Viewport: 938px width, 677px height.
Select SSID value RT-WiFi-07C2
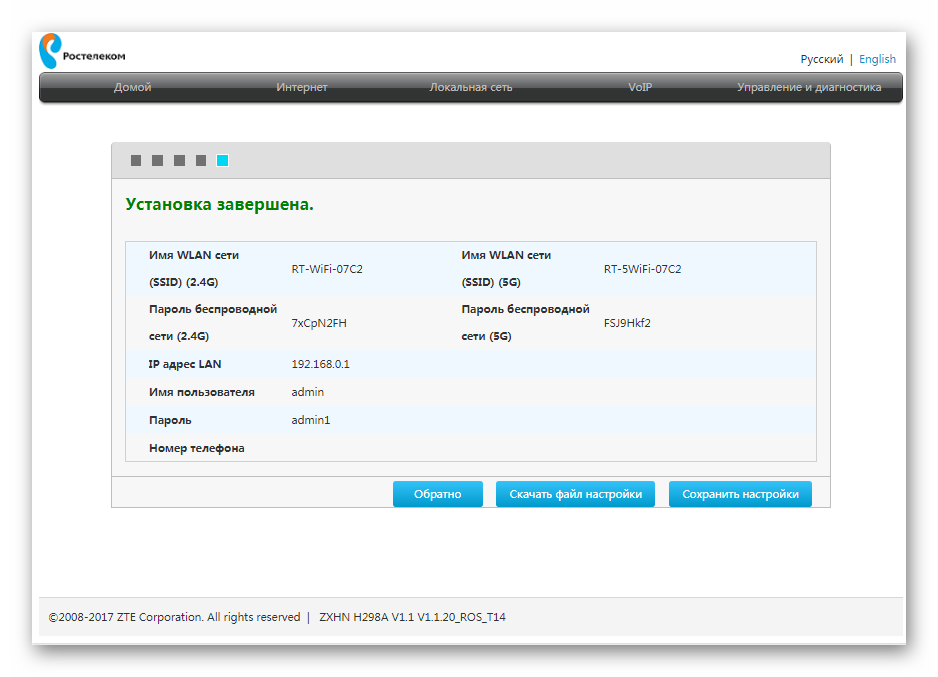(x=327, y=269)
